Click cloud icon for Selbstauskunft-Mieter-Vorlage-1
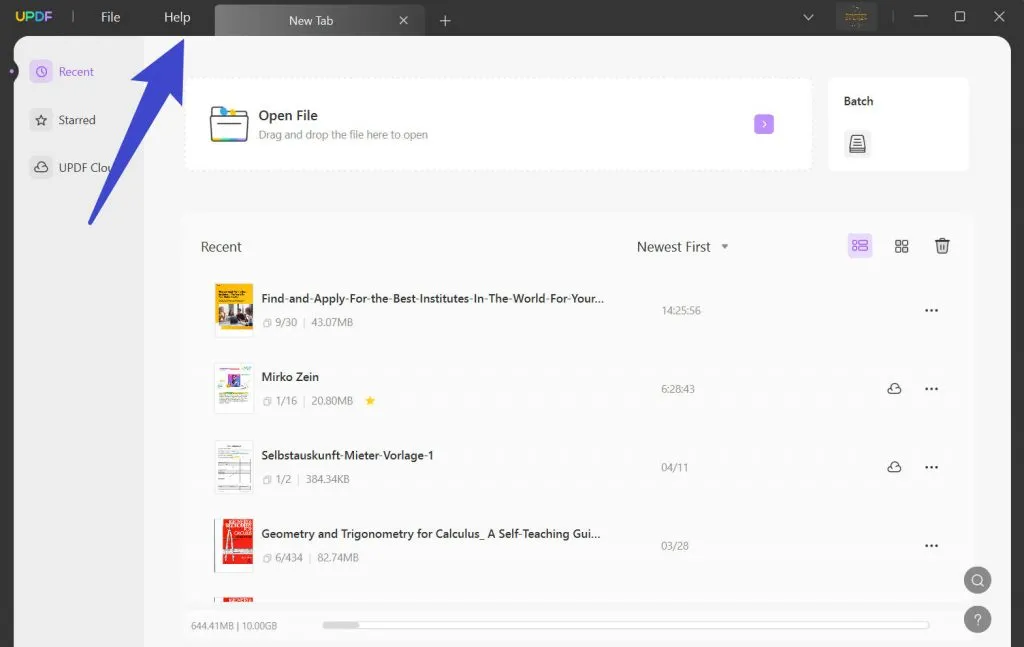The width and height of the screenshot is (1024, 647). pos(894,467)
